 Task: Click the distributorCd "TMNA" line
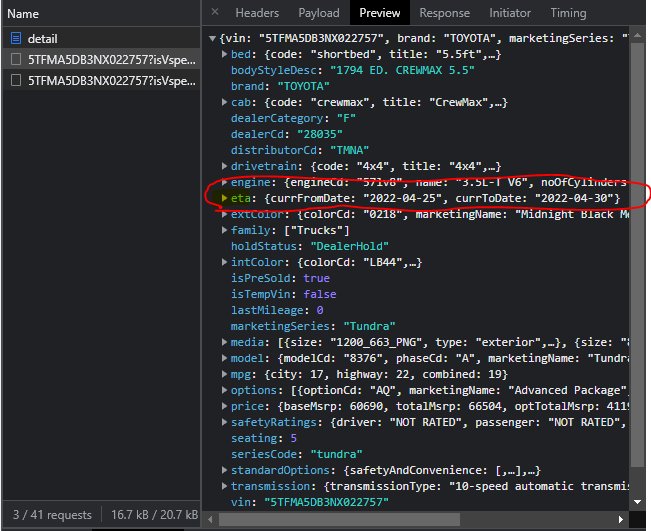(x=300, y=150)
